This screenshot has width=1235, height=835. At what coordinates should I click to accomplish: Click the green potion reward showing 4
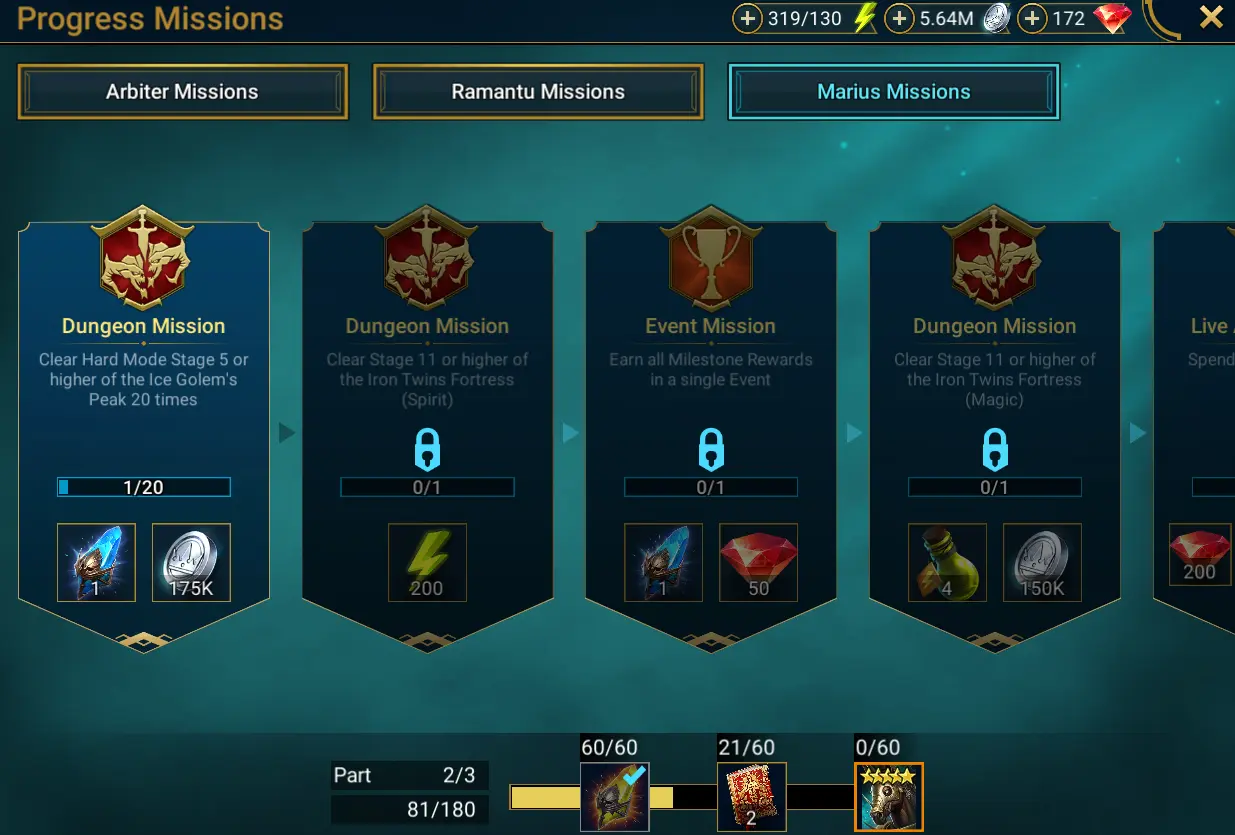947,562
